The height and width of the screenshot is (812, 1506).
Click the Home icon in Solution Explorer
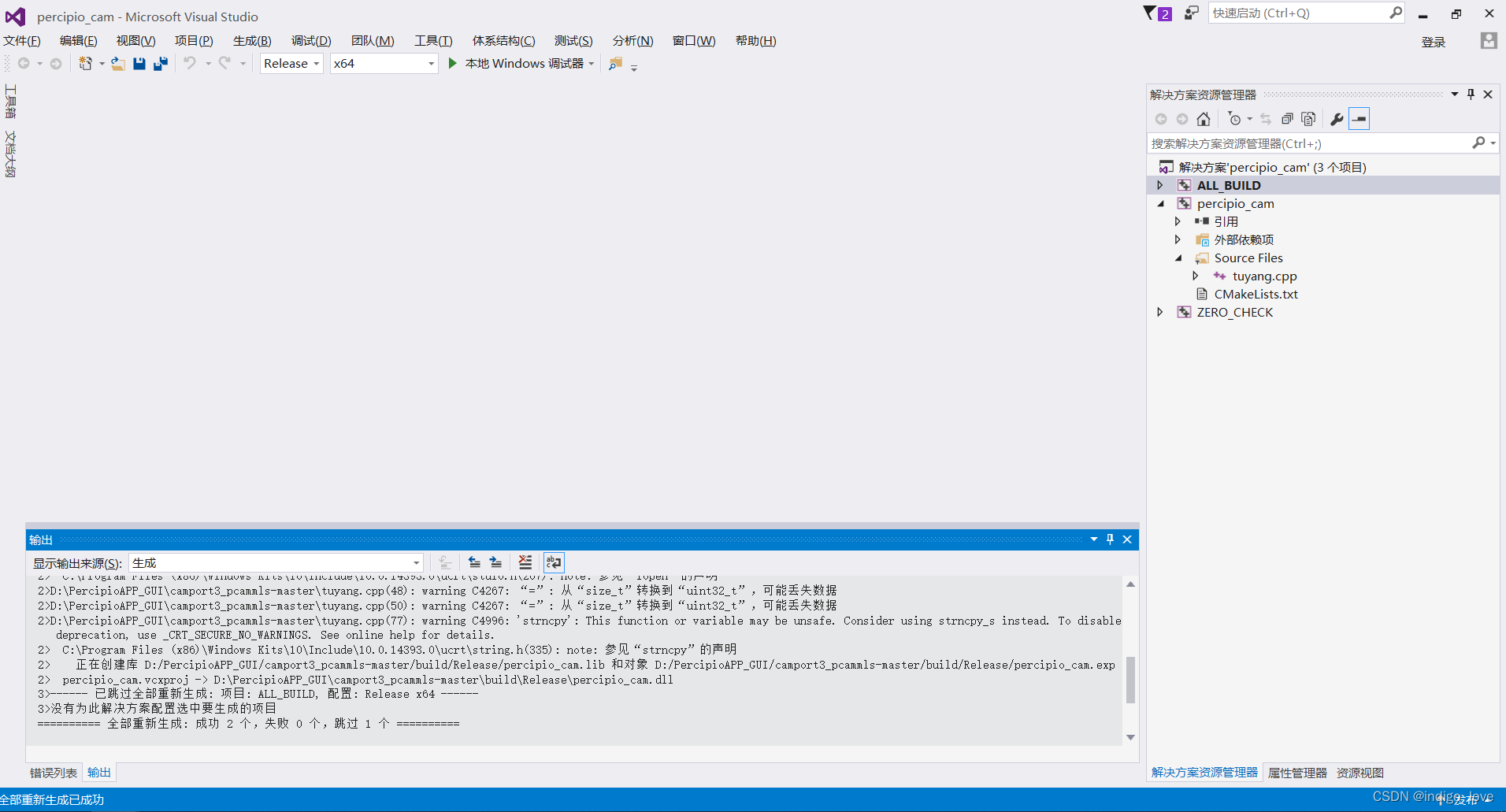pos(1204,119)
